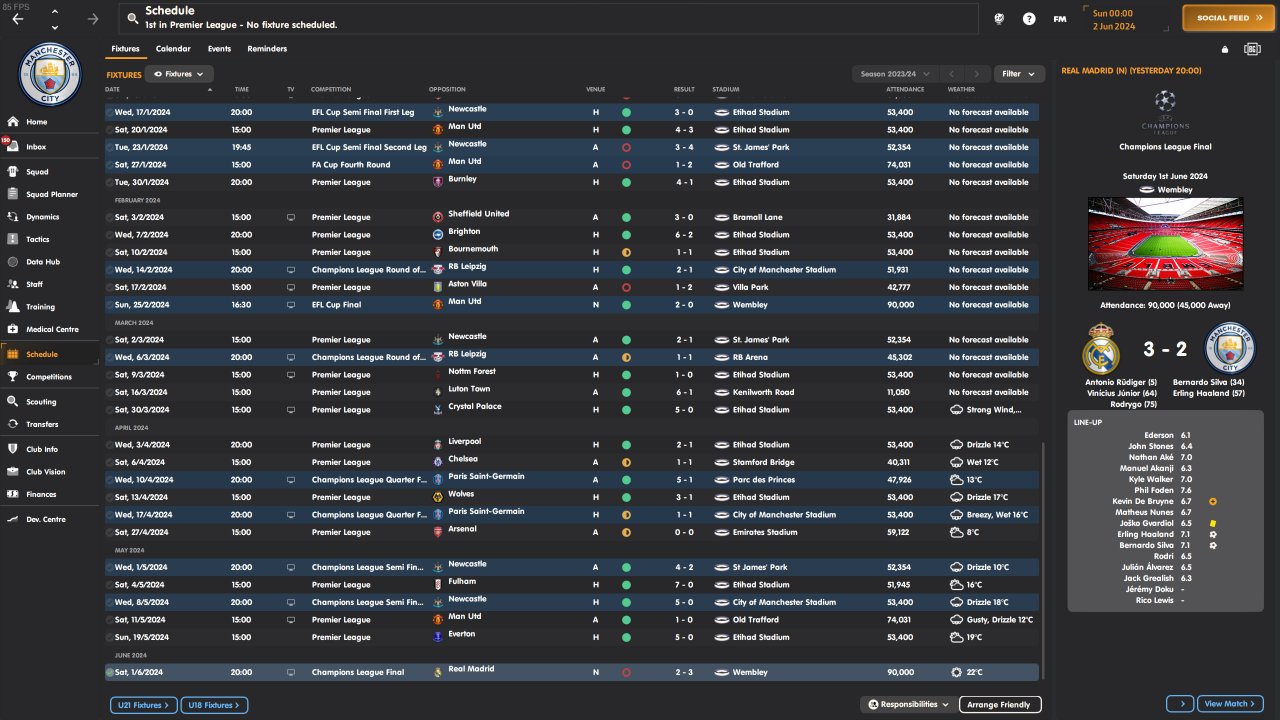Click the Manchester City club badge at top left
Viewport: 1280px width, 720px height.
tap(49, 73)
